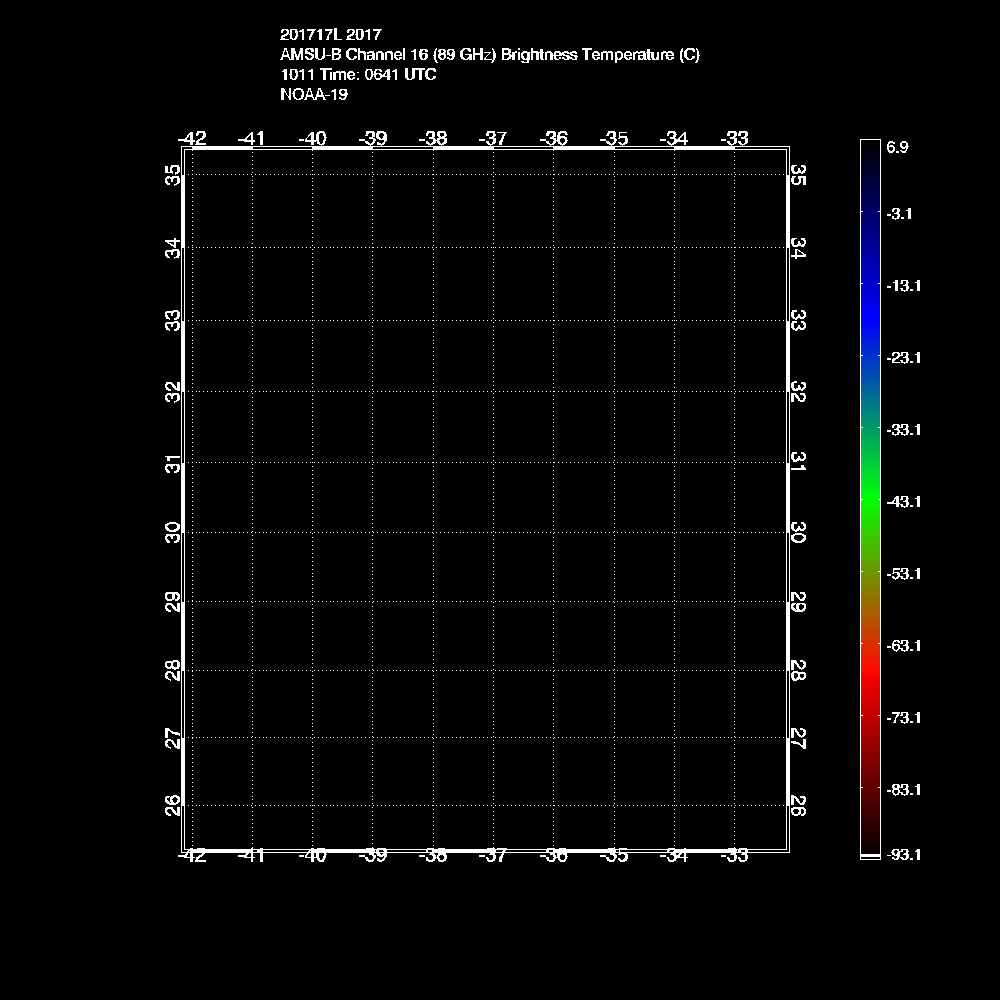Select the -13.1 color bar tick label
The image size is (1000, 1000).
pos(903,285)
